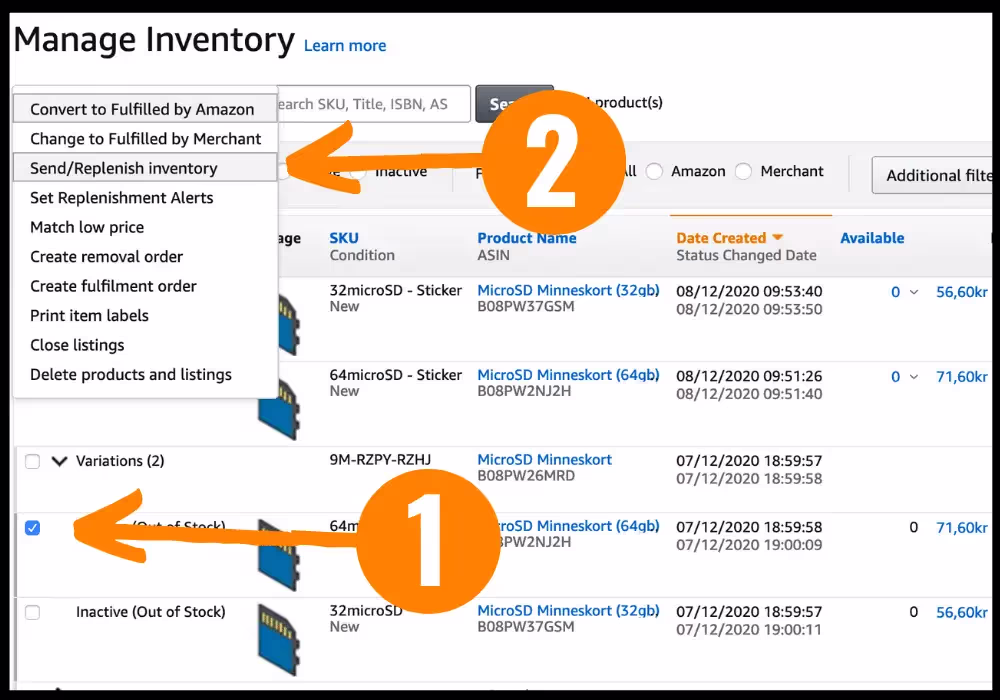This screenshot has width=1000, height=700.
Task: Select Print item labels
Action: 145,315
